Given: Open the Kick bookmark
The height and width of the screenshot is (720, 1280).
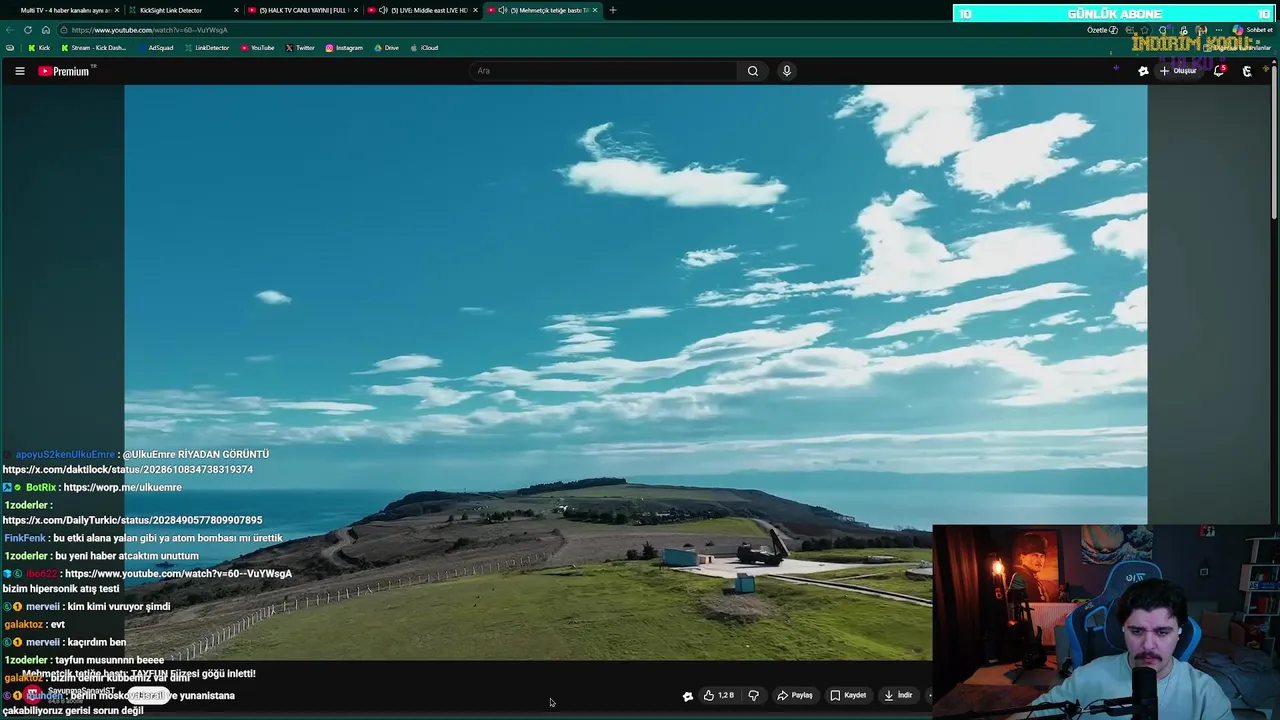Looking at the screenshot, I should click(x=39, y=48).
